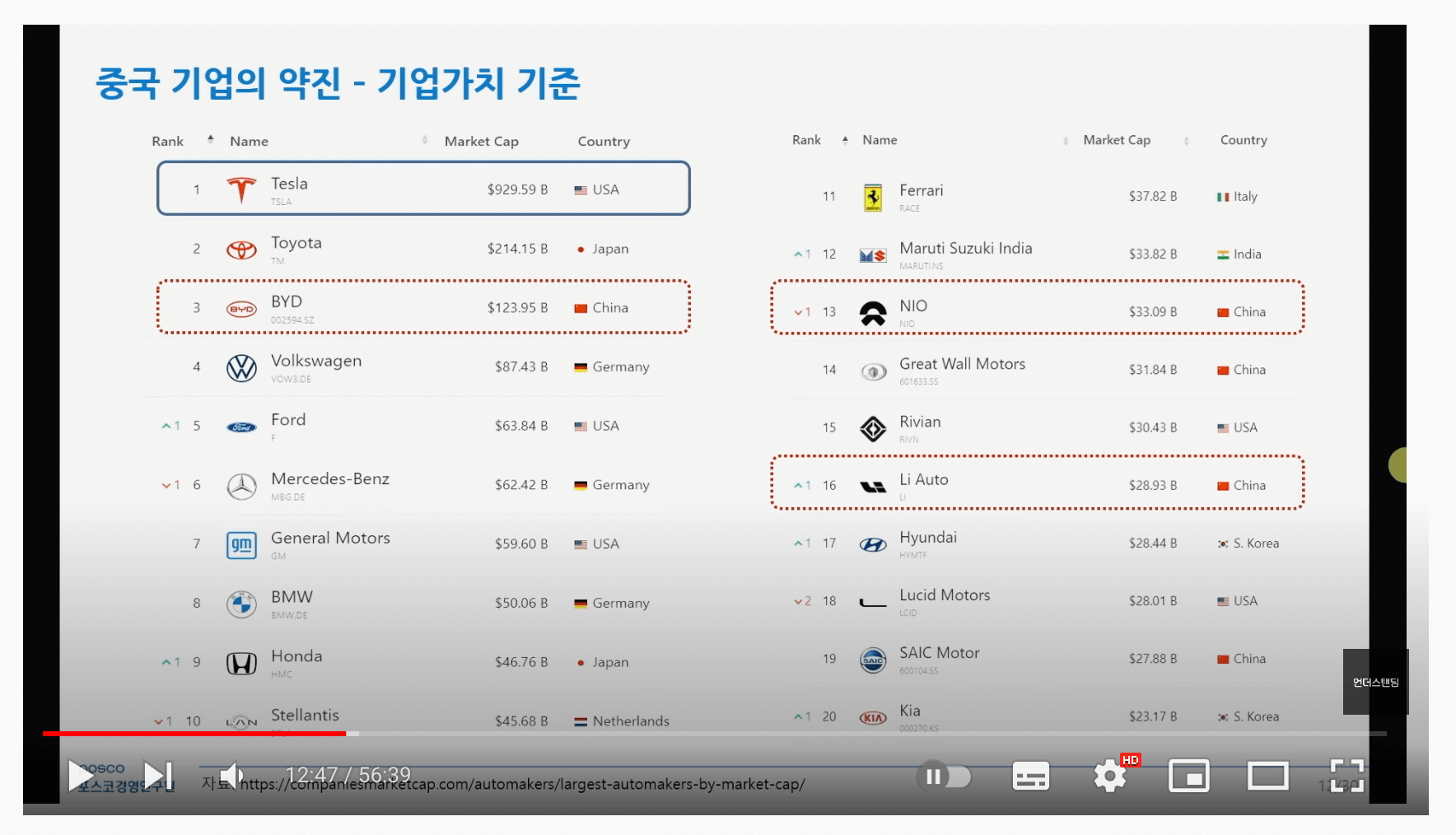Toggle the autoplay switch

944,777
